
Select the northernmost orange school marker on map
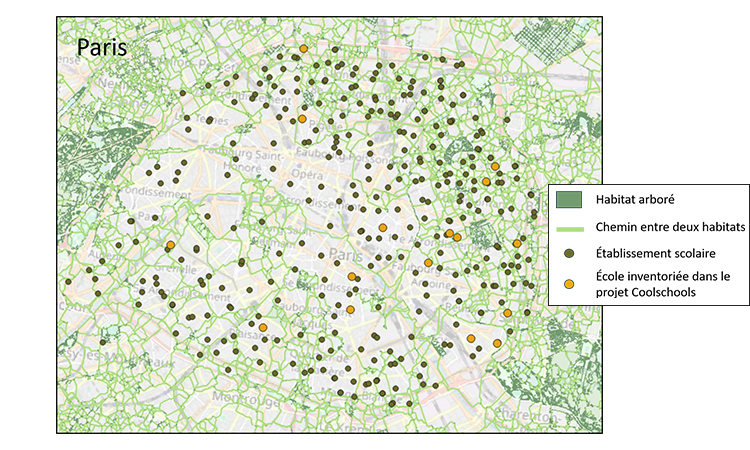303,48
